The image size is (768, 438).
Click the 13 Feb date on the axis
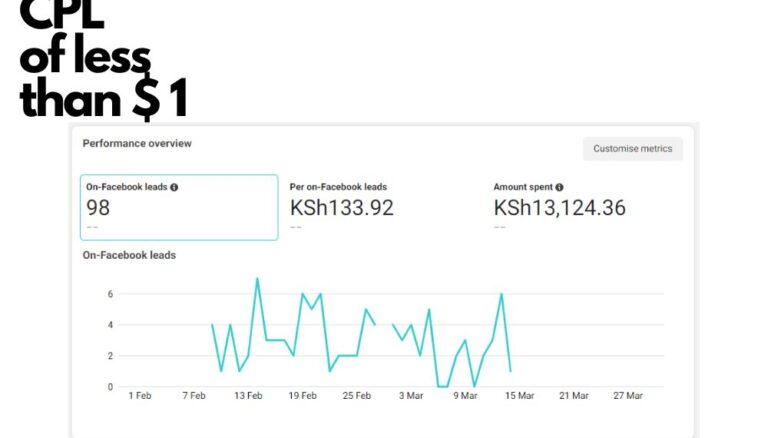point(248,396)
